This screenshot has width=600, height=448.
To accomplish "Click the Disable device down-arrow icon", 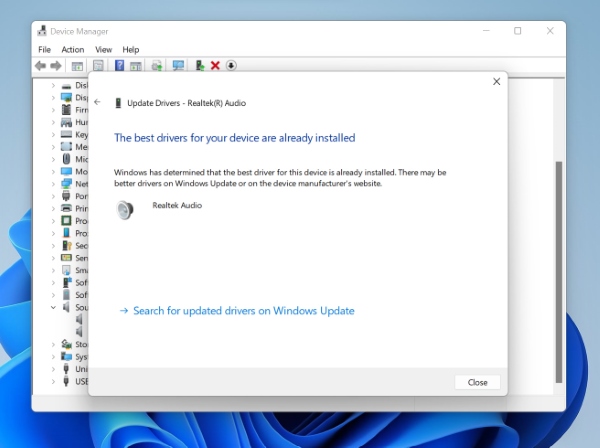I will pyautogui.click(x=231, y=66).
